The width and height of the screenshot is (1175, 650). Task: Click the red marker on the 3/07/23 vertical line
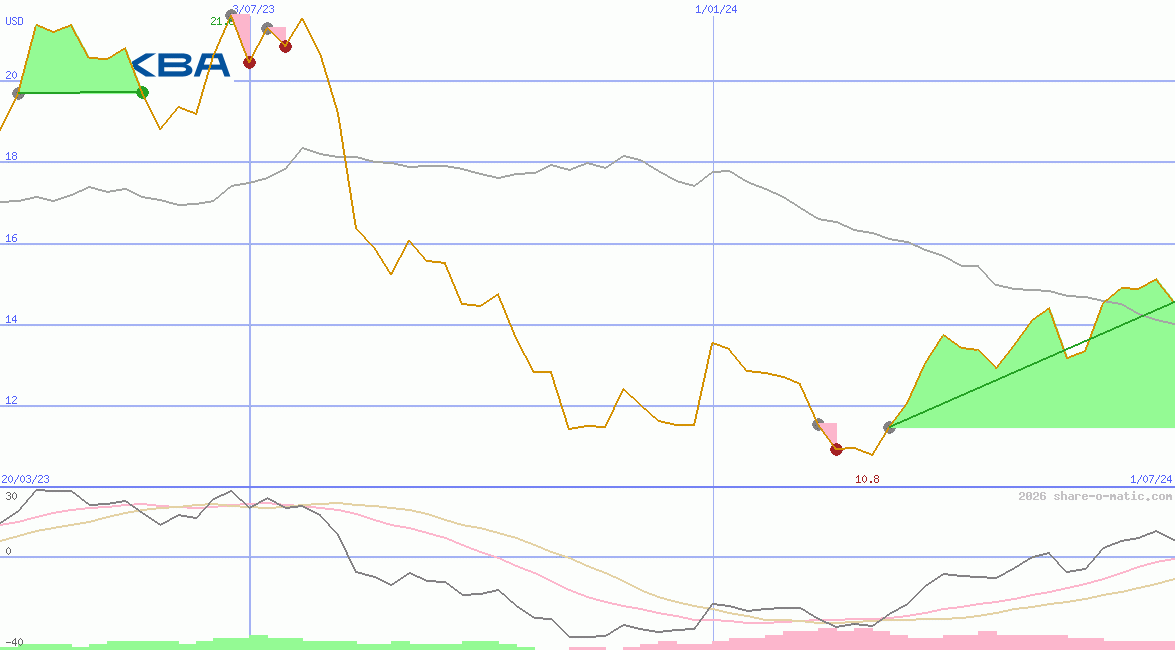click(x=249, y=62)
